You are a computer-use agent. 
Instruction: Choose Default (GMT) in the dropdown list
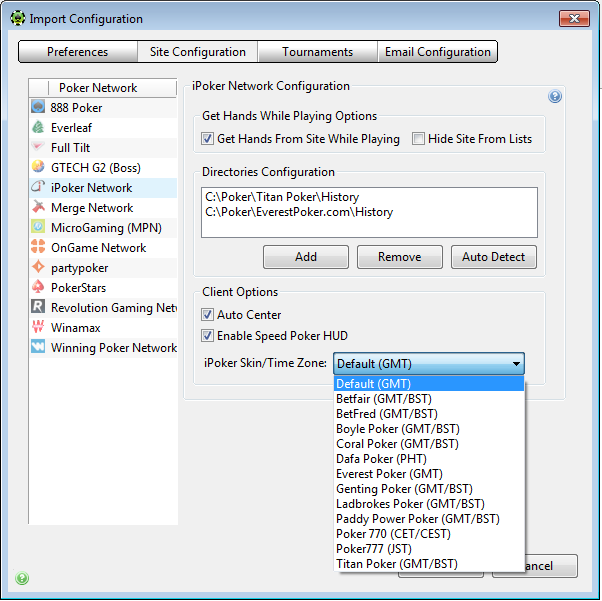click(429, 384)
